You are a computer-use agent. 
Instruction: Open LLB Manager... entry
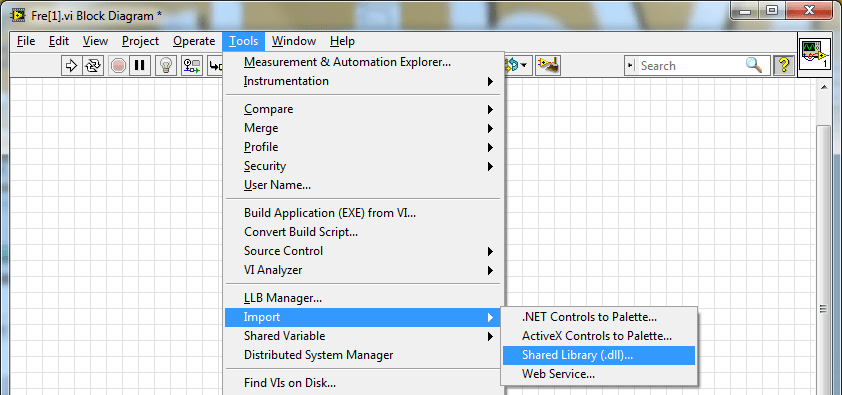(363, 298)
